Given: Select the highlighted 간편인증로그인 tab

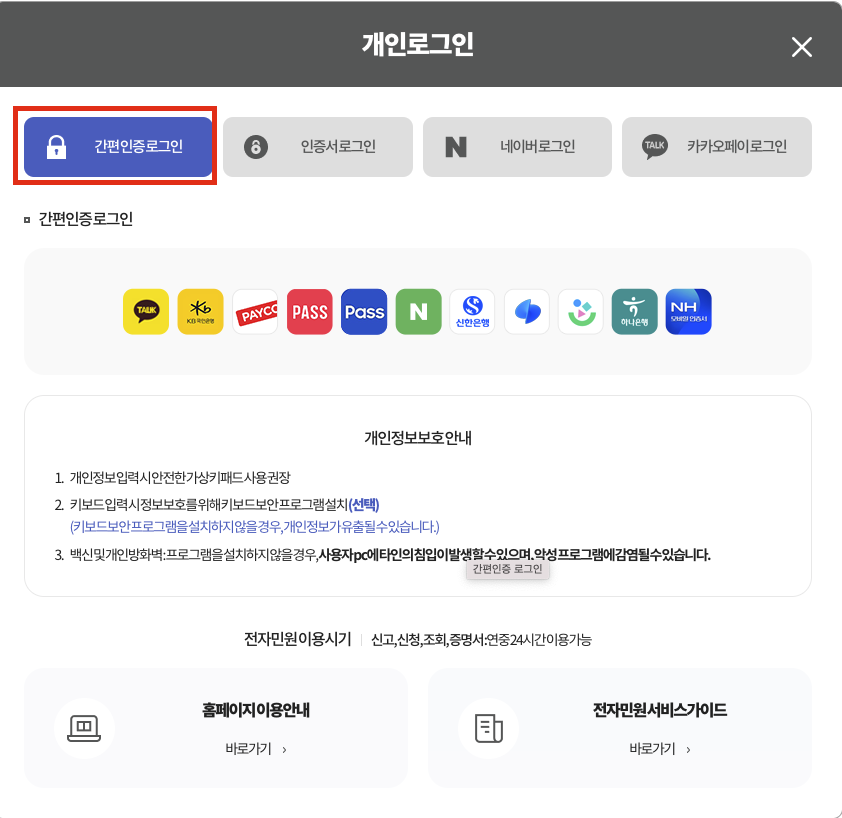Looking at the screenshot, I should [118, 146].
